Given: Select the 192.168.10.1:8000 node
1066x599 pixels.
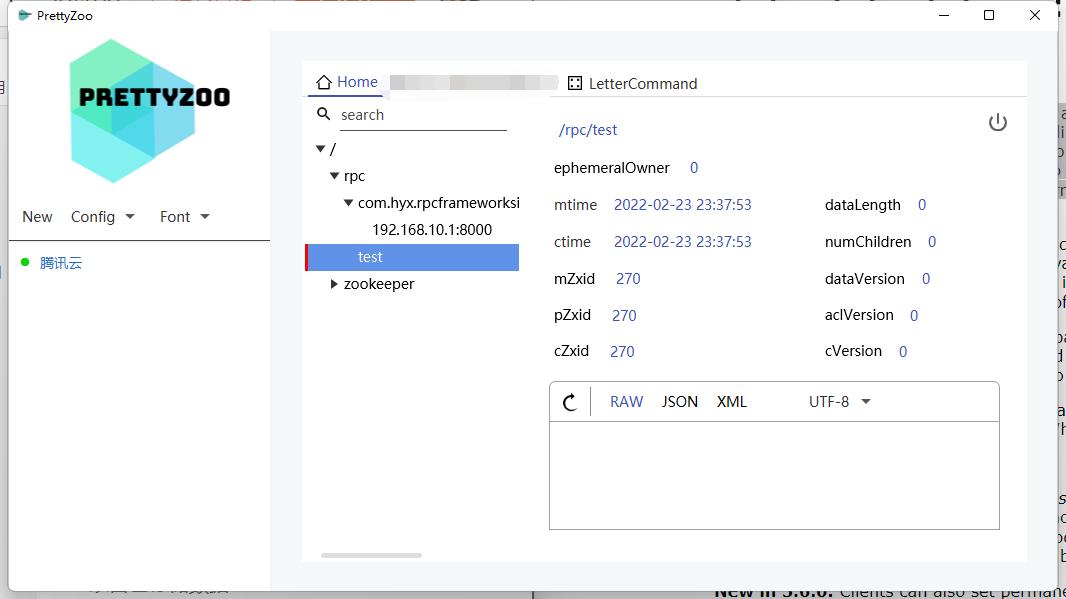Looking at the screenshot, I should (432, 230).
